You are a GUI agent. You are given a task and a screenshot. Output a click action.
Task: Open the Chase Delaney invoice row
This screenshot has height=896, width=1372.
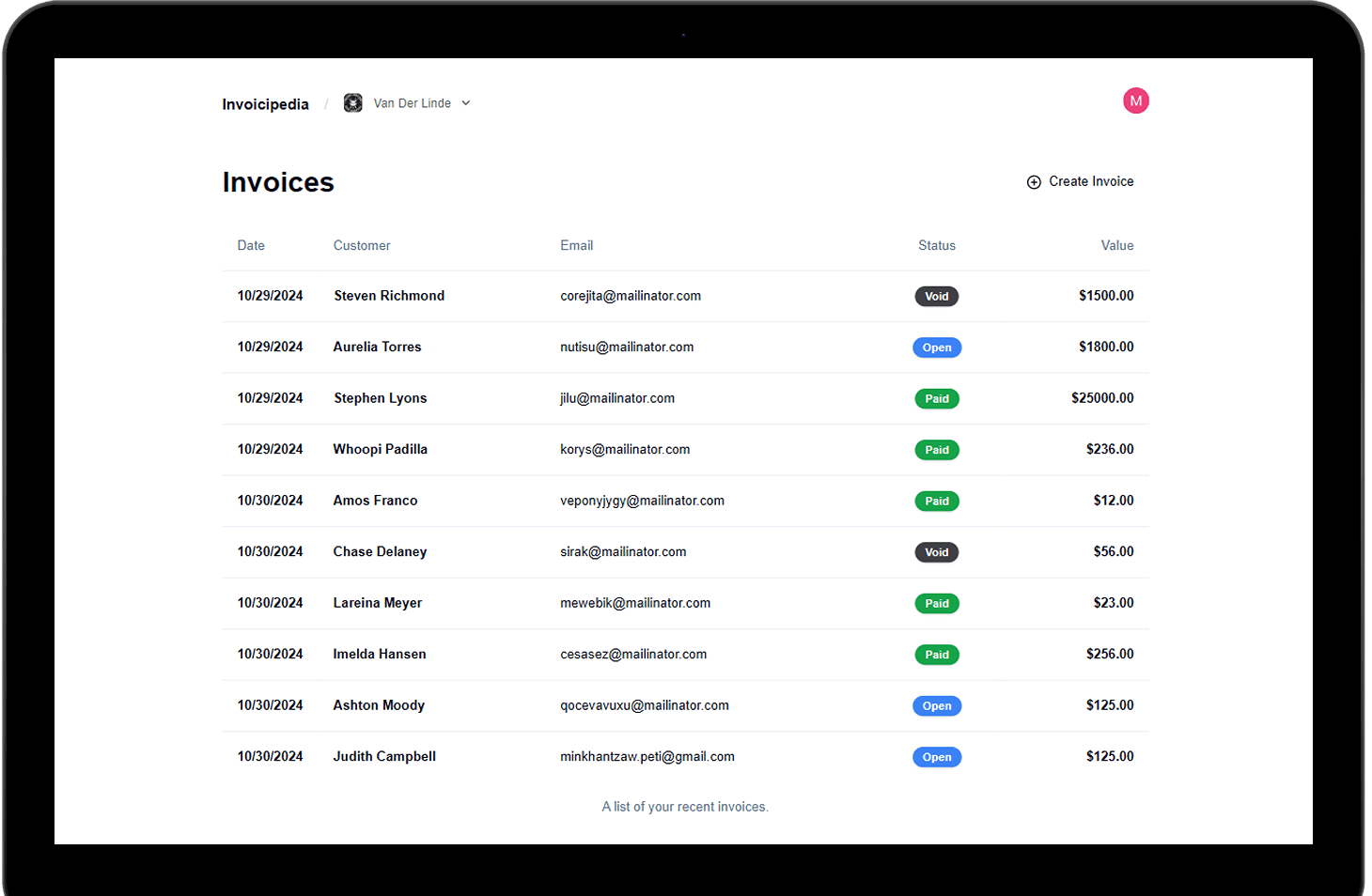point(380,552)
